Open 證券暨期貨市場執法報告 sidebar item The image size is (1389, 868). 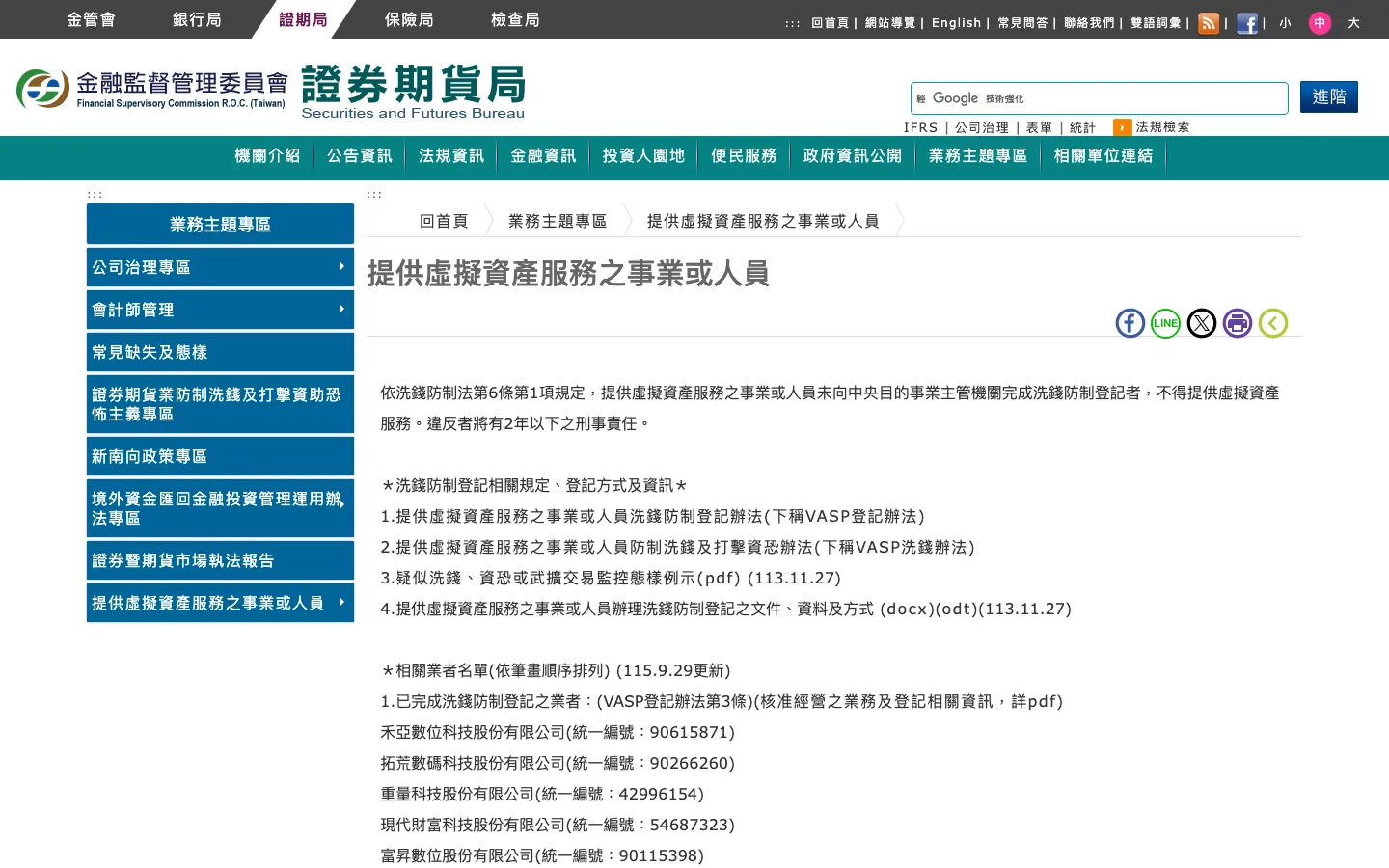pyautogui.click(x=220, y=560)
